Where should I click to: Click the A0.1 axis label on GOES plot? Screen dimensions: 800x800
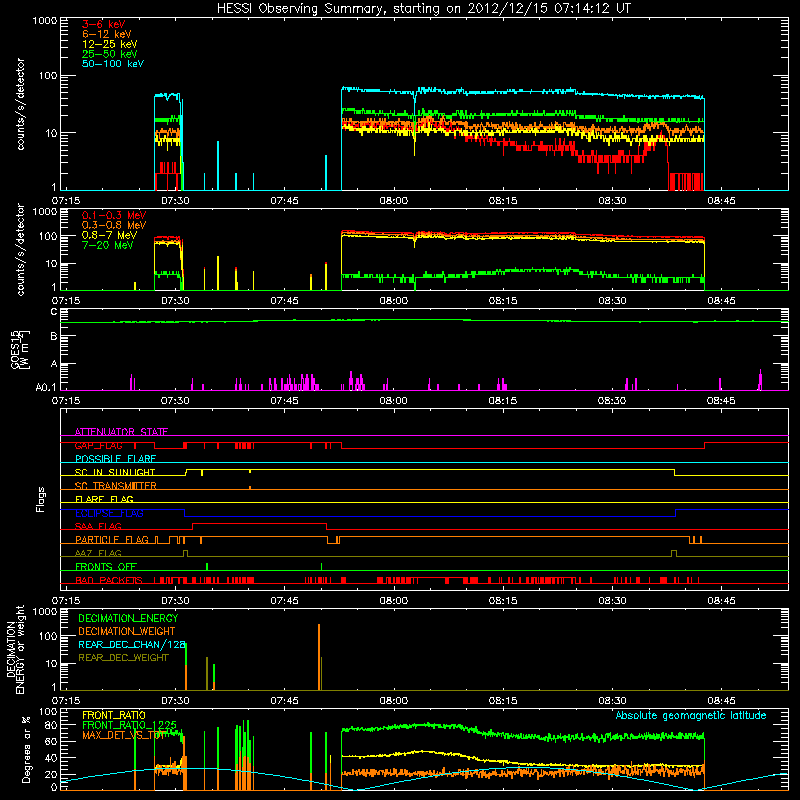pos(46,387)
